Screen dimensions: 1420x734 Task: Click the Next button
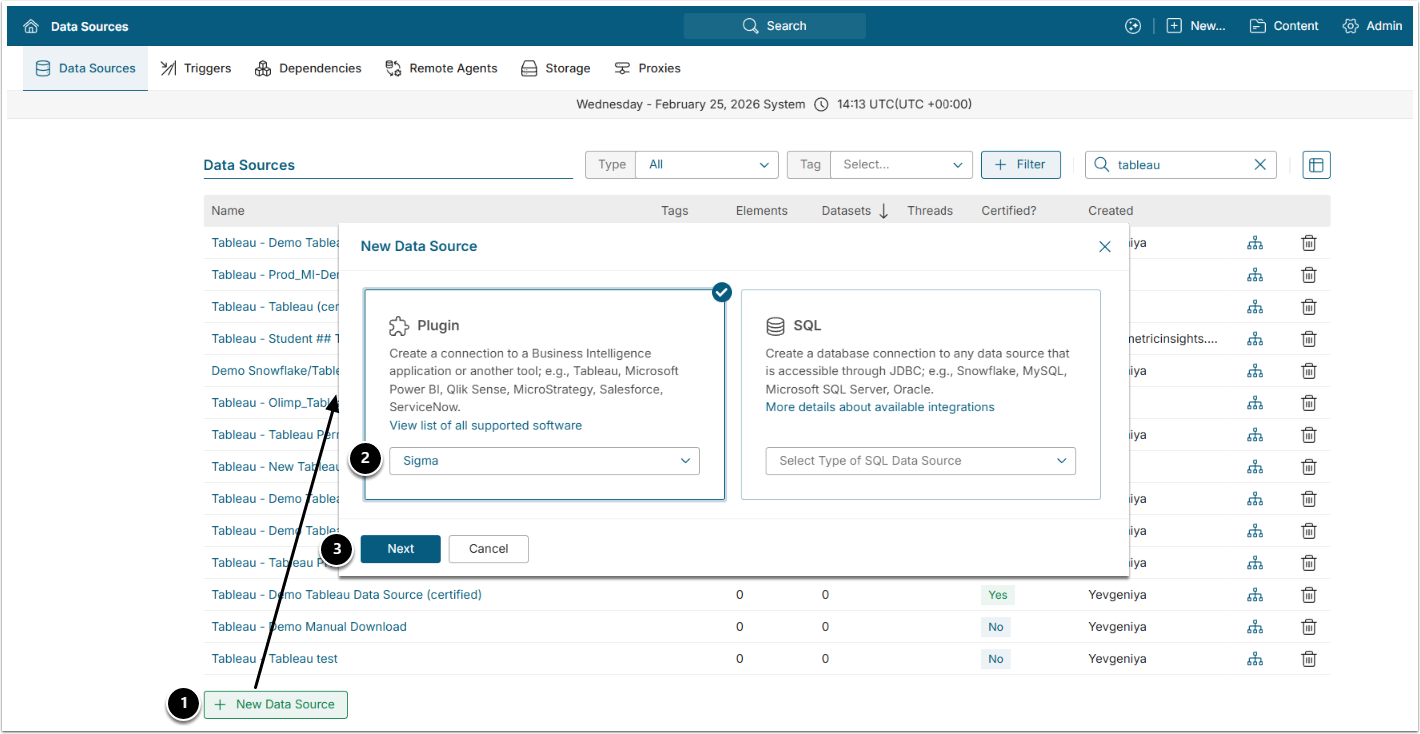(x=400, y=549)
